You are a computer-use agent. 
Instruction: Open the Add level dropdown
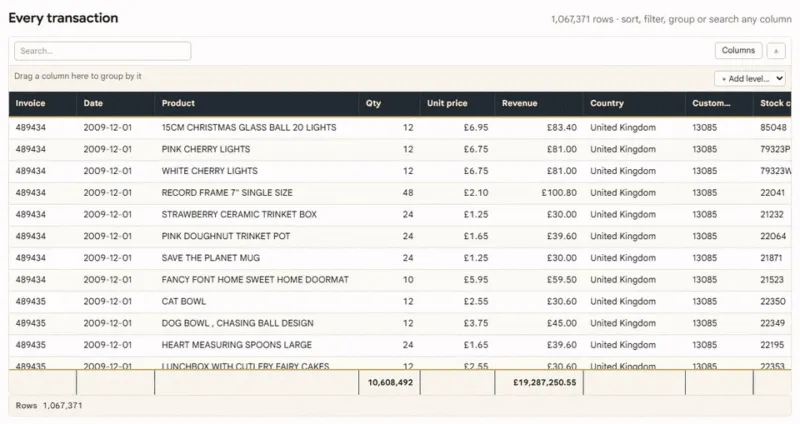point(750,79)
